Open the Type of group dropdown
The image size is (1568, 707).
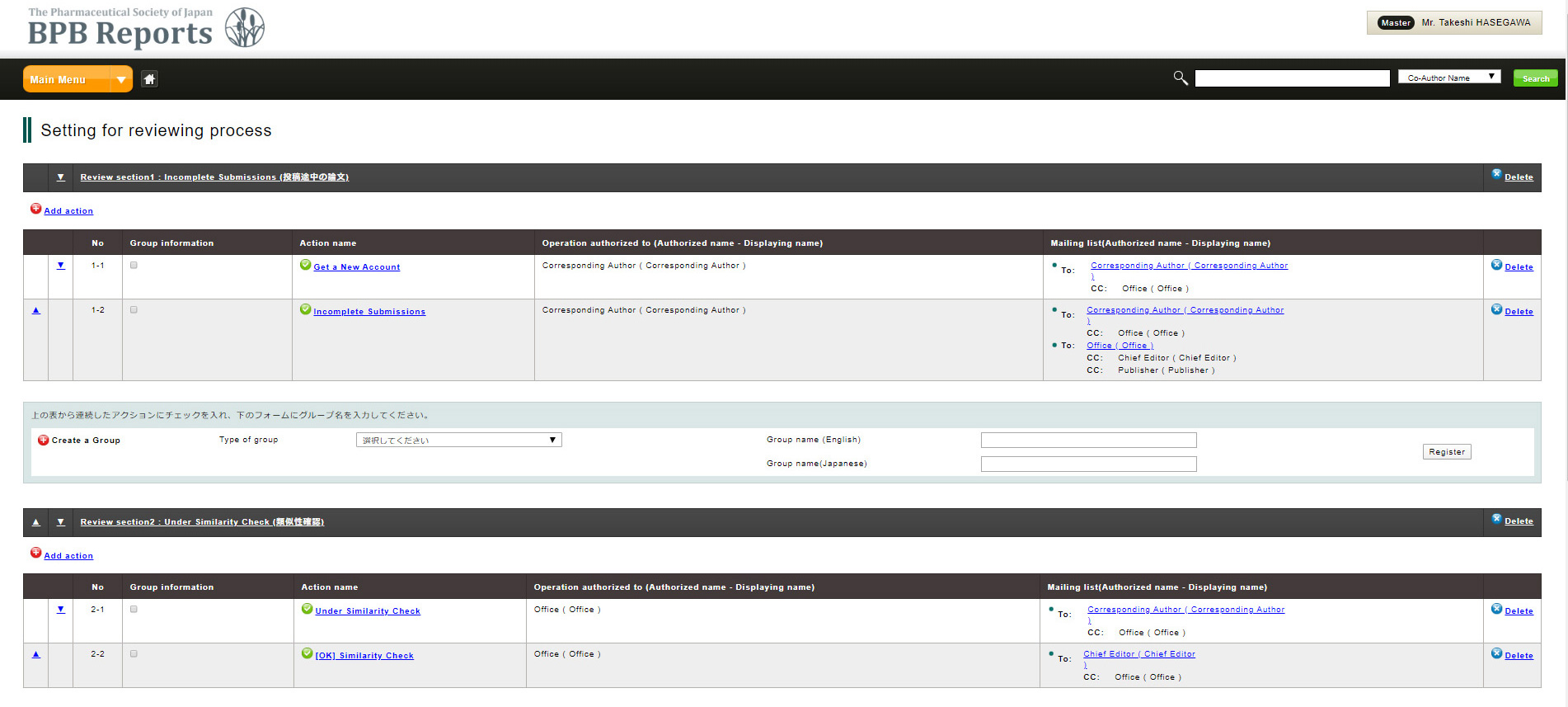[458, 440]
